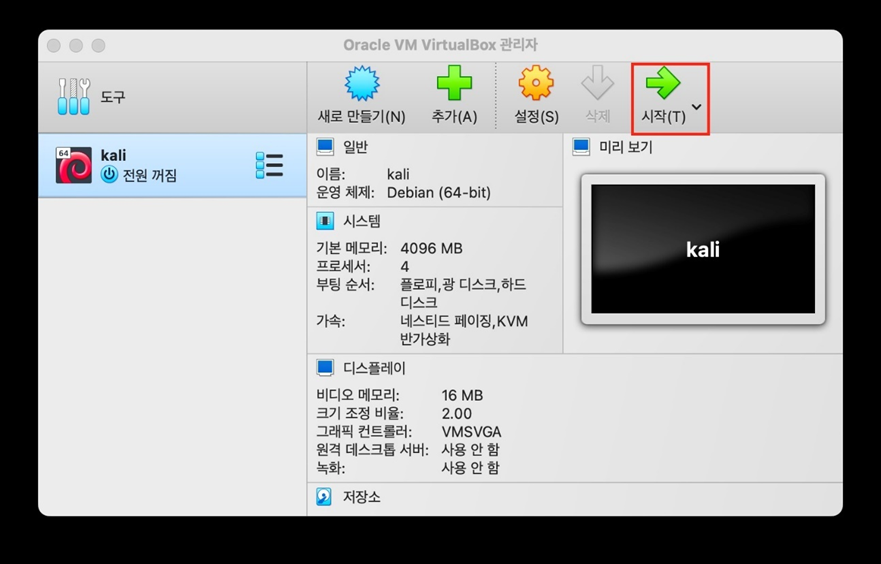
Task: Click the 전원 꺼짐 power status icon
Action: [x=109, y=175]
